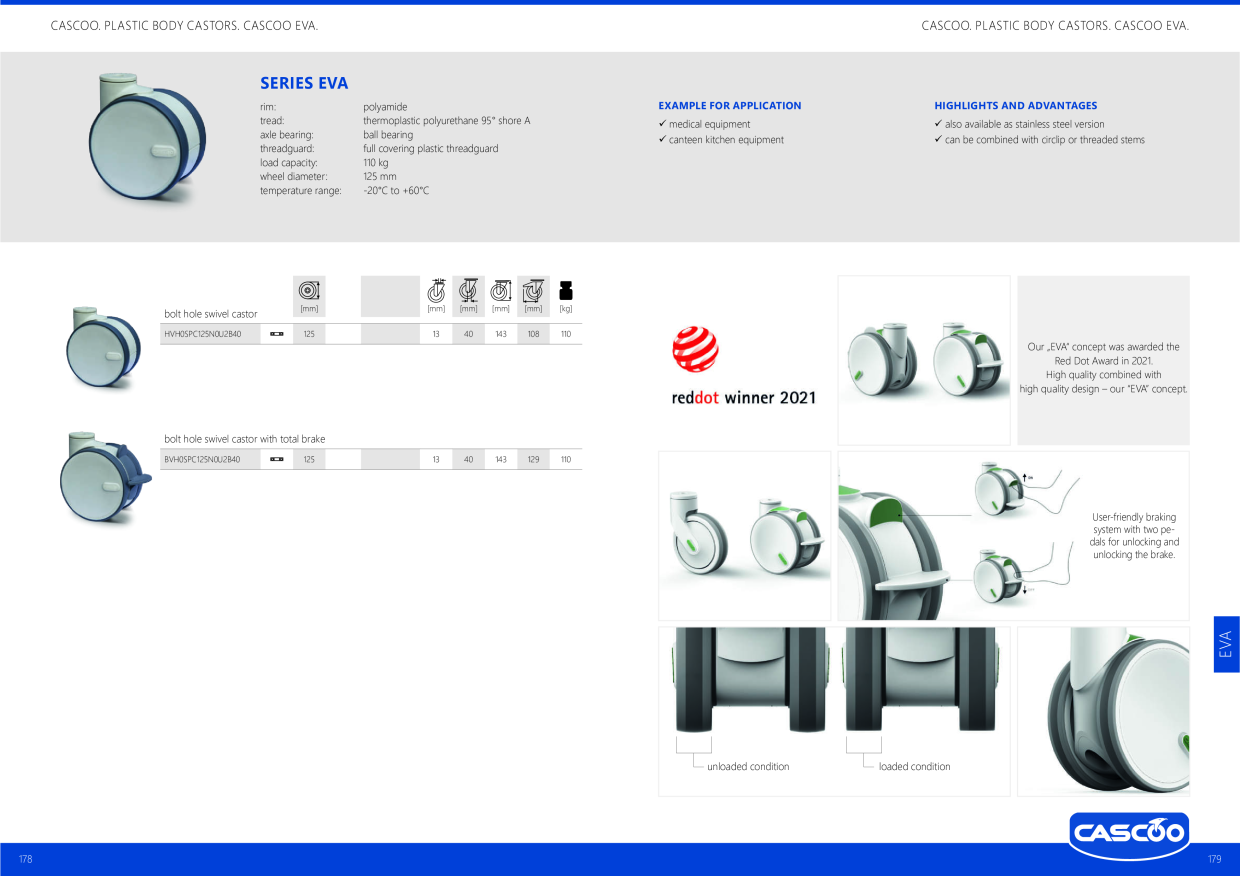This screenshot has height=876, width=1240.
Task: Click the 'reddot winner 2021' text
Action: (744, 397)
